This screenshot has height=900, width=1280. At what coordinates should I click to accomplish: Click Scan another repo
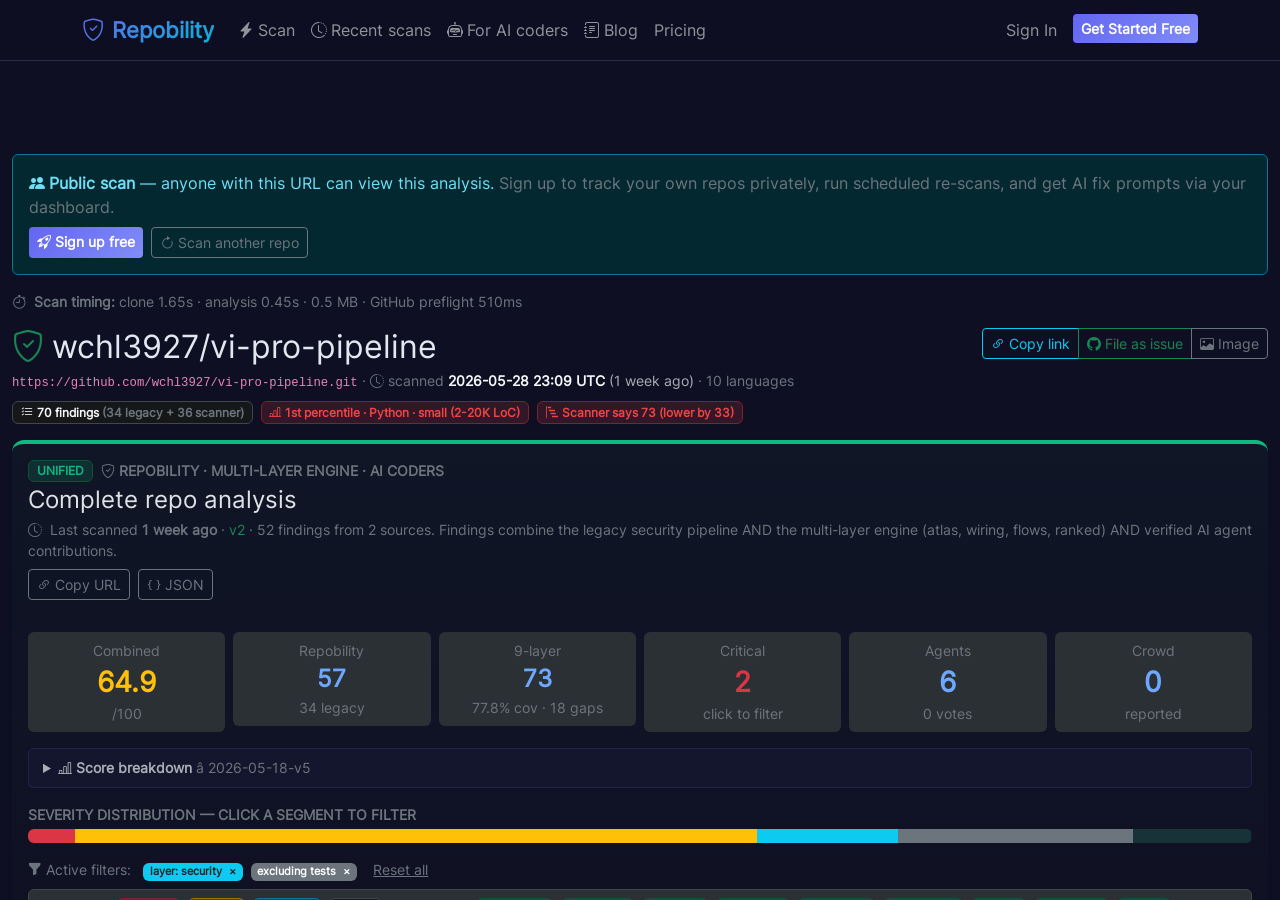point(229,242)
